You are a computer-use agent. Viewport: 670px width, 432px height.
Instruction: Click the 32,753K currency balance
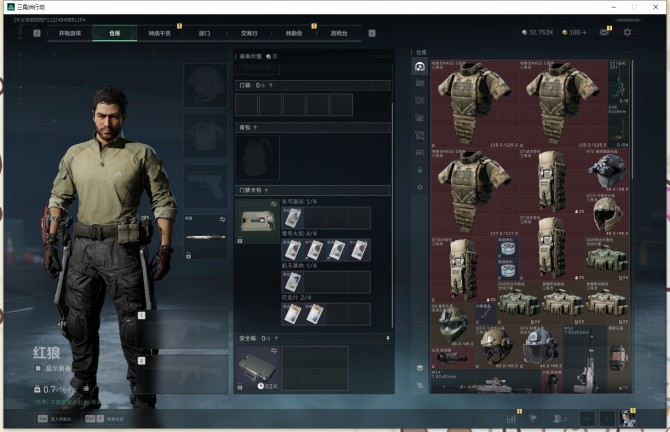538,32
